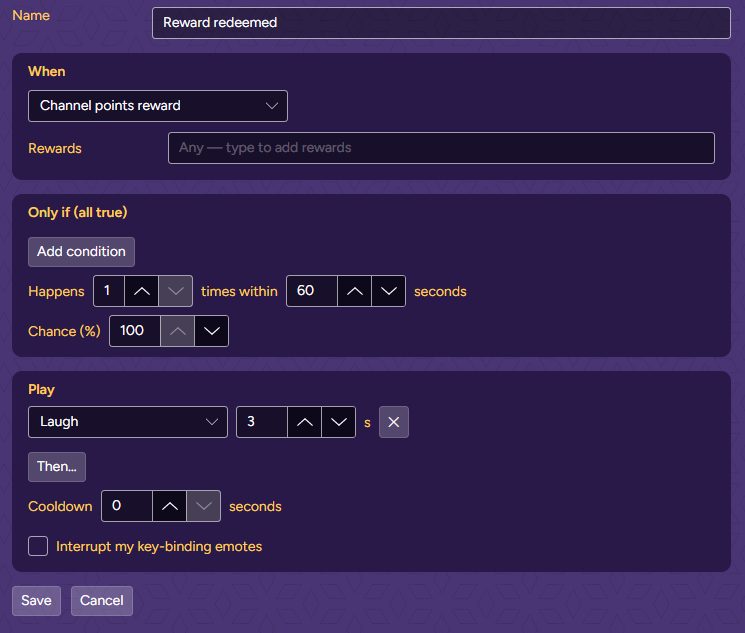Increase the Cooldown seconds
Screen dimensions: 745x633
tap(170, 506)
